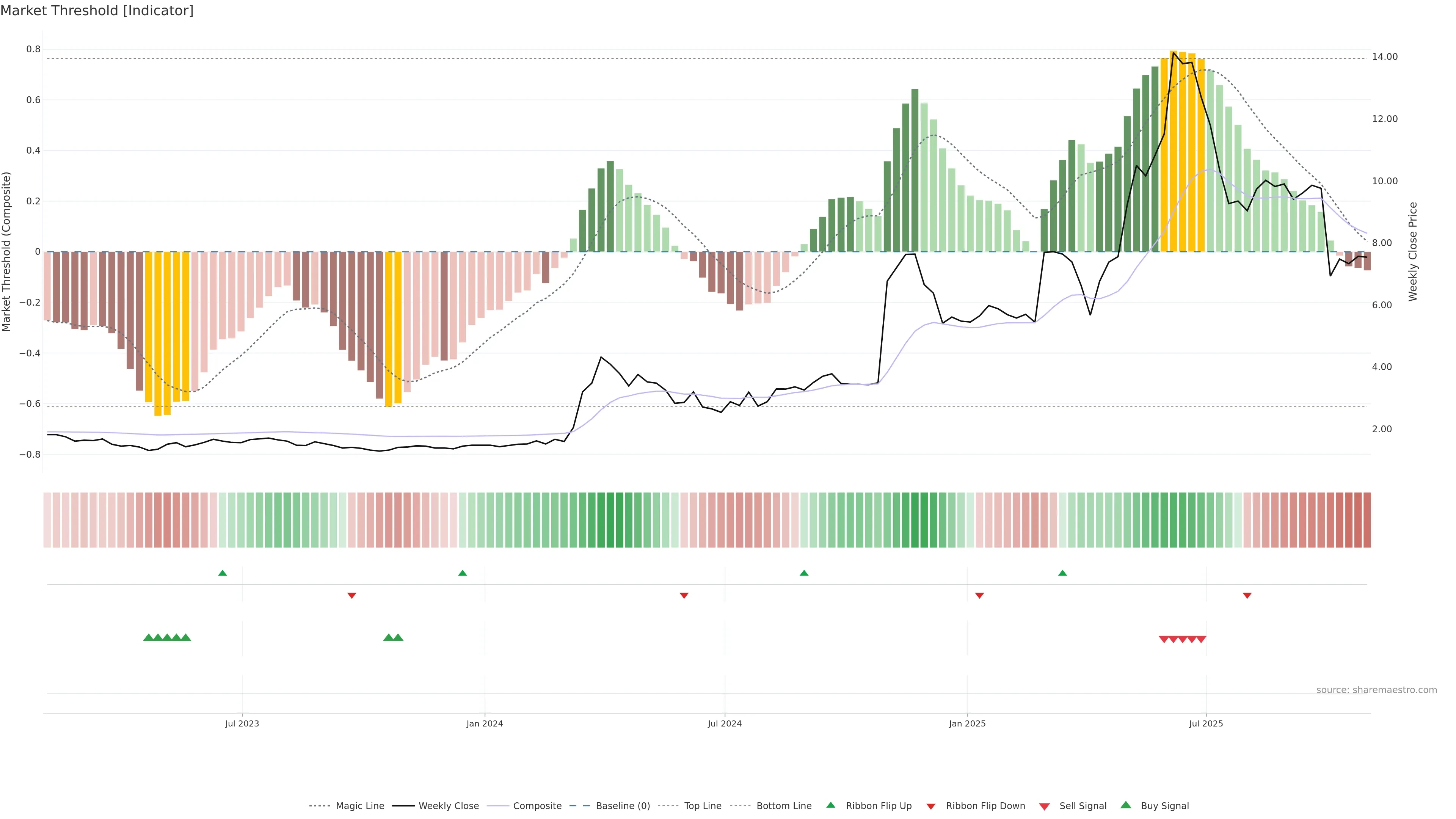The height and width of the screenshot is (819, 1456).
Task: Click the rightmost dark red ribbon heatmap cell
Action: click(1367, 519)
